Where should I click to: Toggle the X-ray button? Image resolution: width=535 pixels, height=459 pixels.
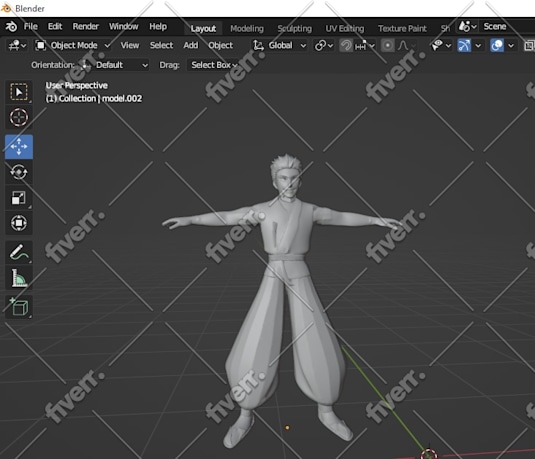529,45
